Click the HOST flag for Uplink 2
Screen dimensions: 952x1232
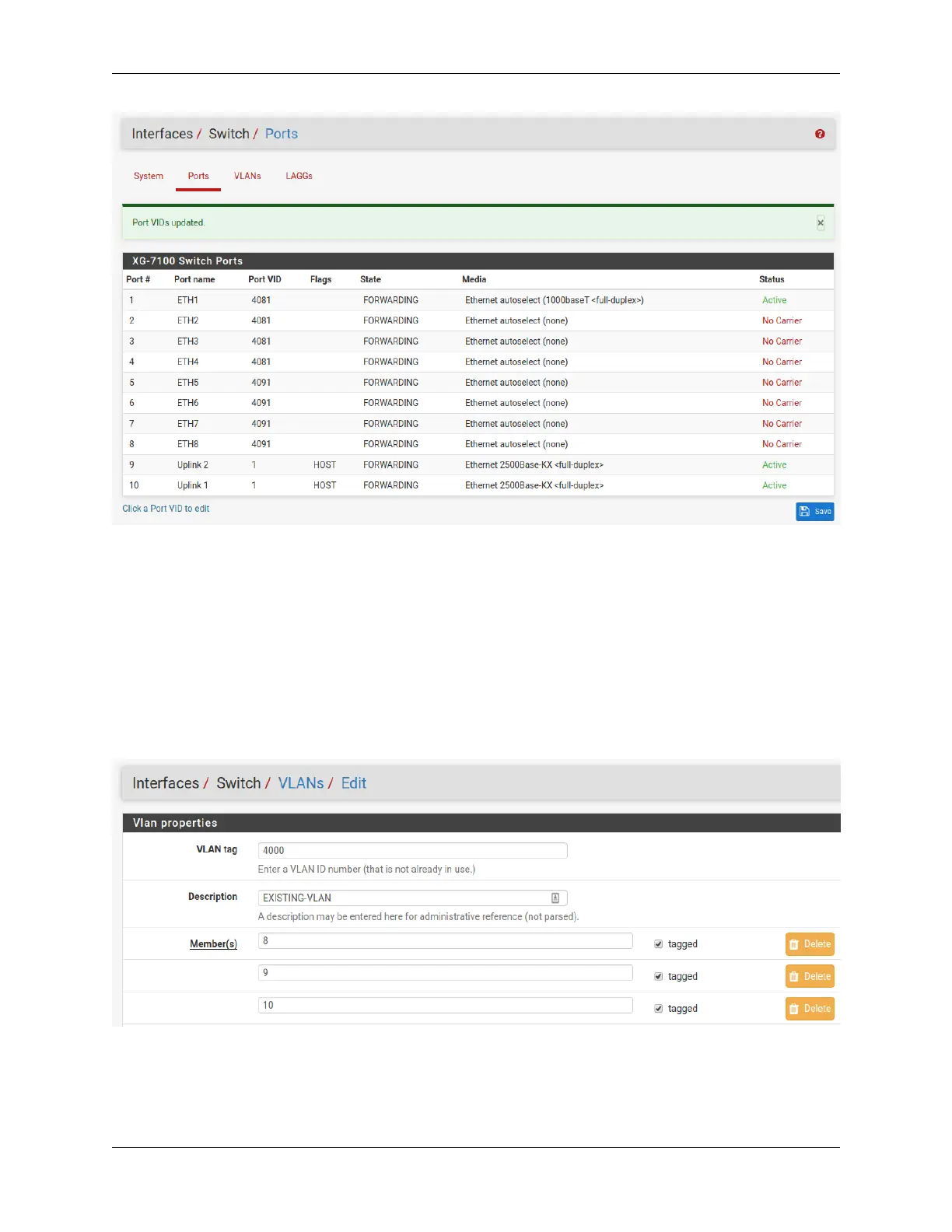coord(324,465)
